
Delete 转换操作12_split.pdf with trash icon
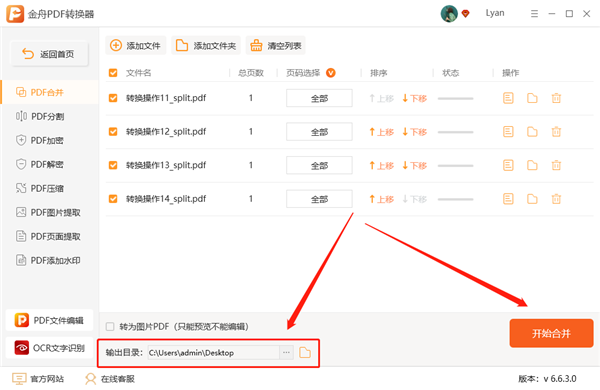(556, 132)
